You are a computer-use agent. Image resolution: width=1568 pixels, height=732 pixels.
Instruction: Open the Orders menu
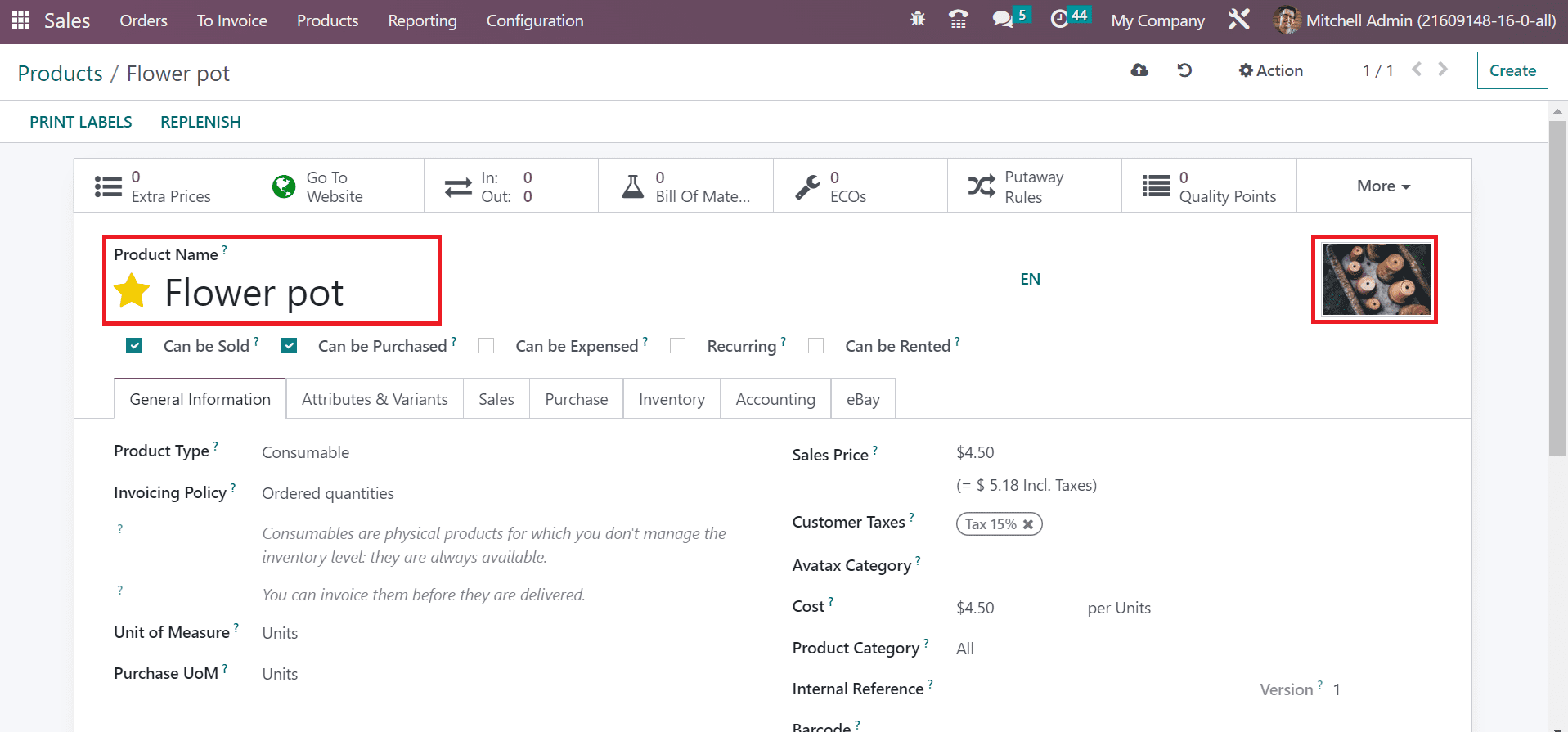(143, 20)
